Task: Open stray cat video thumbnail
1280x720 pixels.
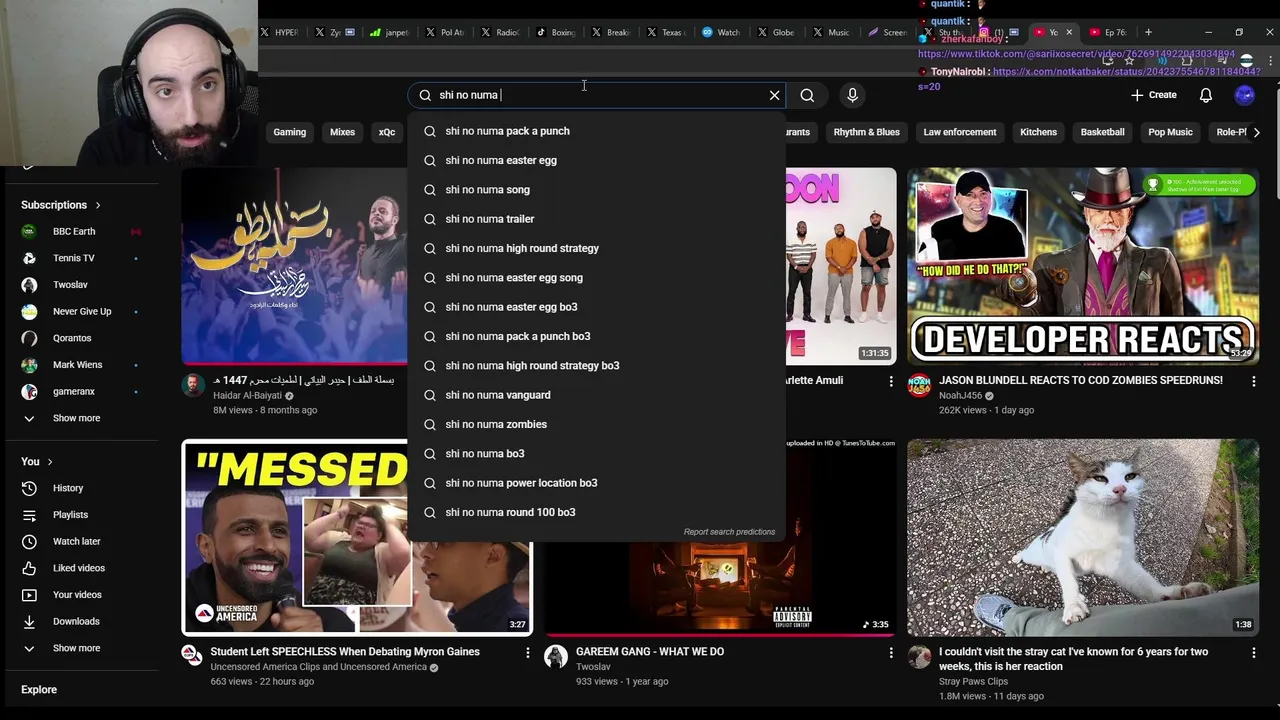Action: [1083, 537]
